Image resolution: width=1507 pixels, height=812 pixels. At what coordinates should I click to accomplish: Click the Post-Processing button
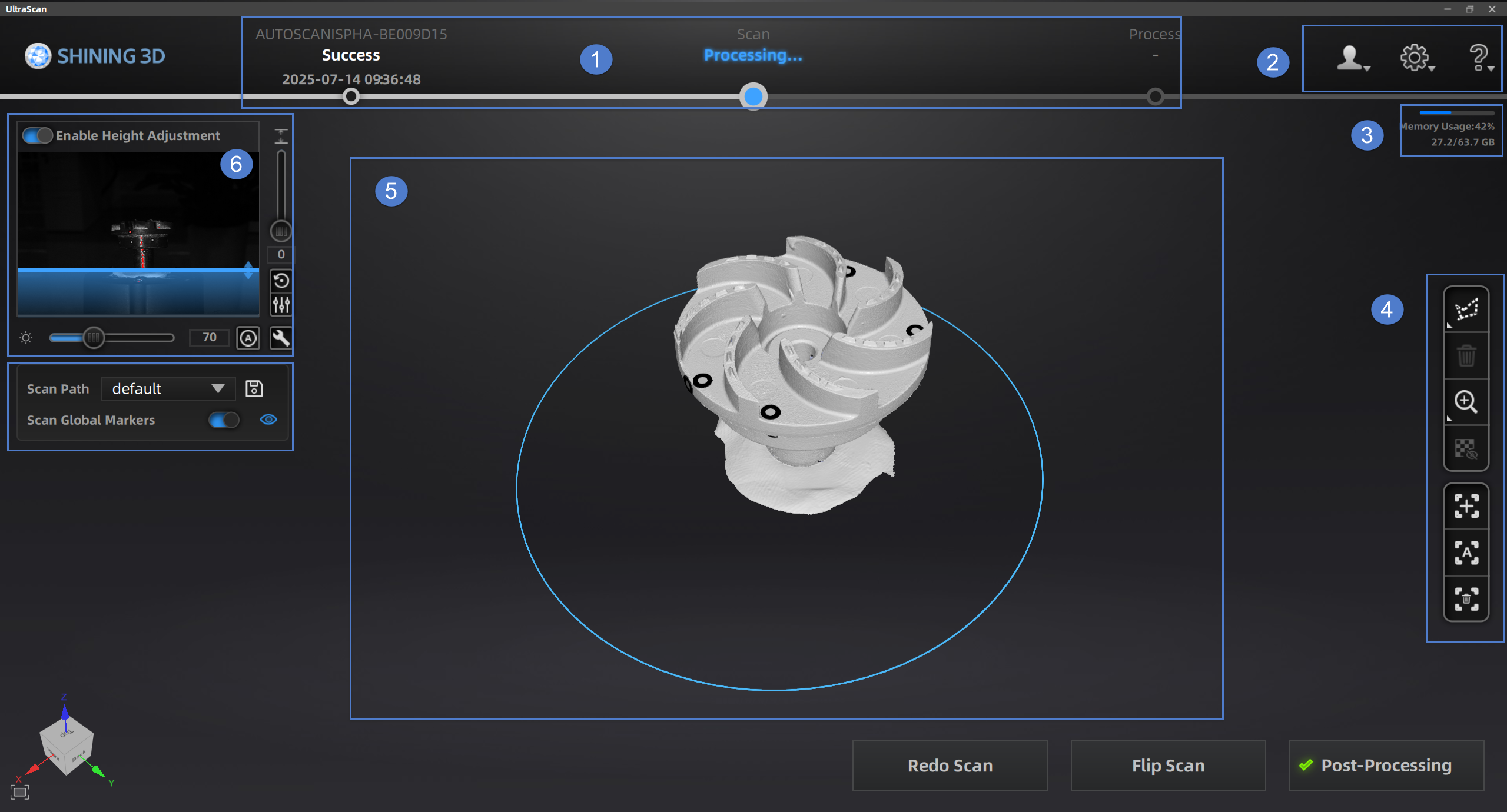1386,765
